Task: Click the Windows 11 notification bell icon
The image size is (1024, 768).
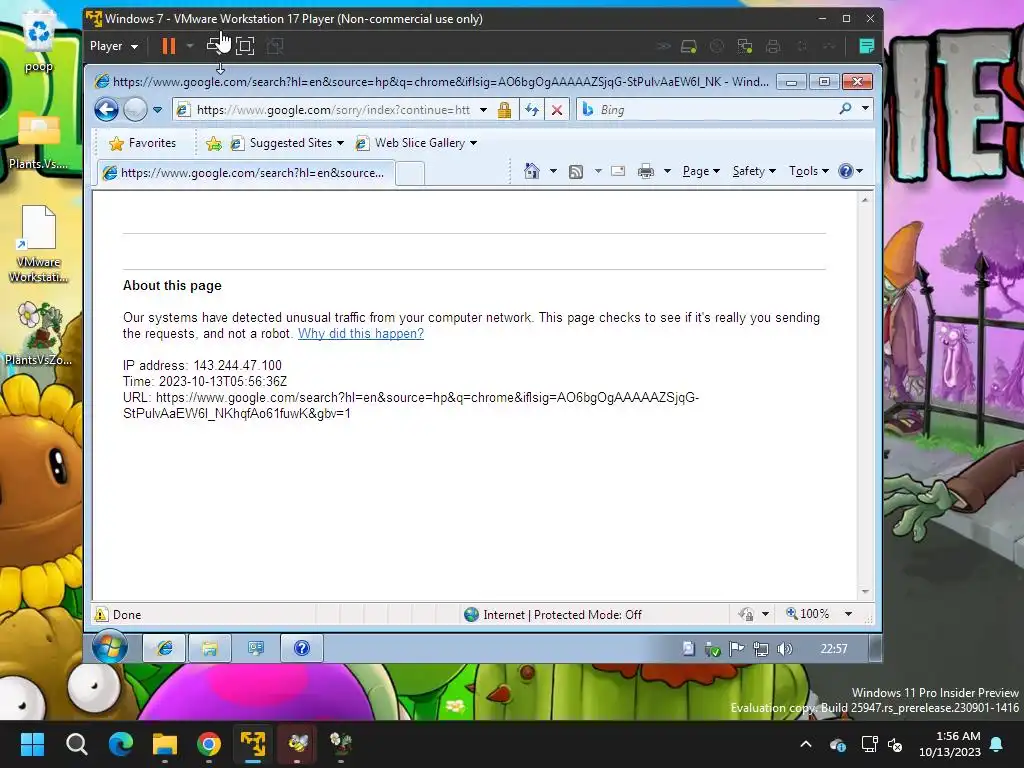Action: (997, 744)
